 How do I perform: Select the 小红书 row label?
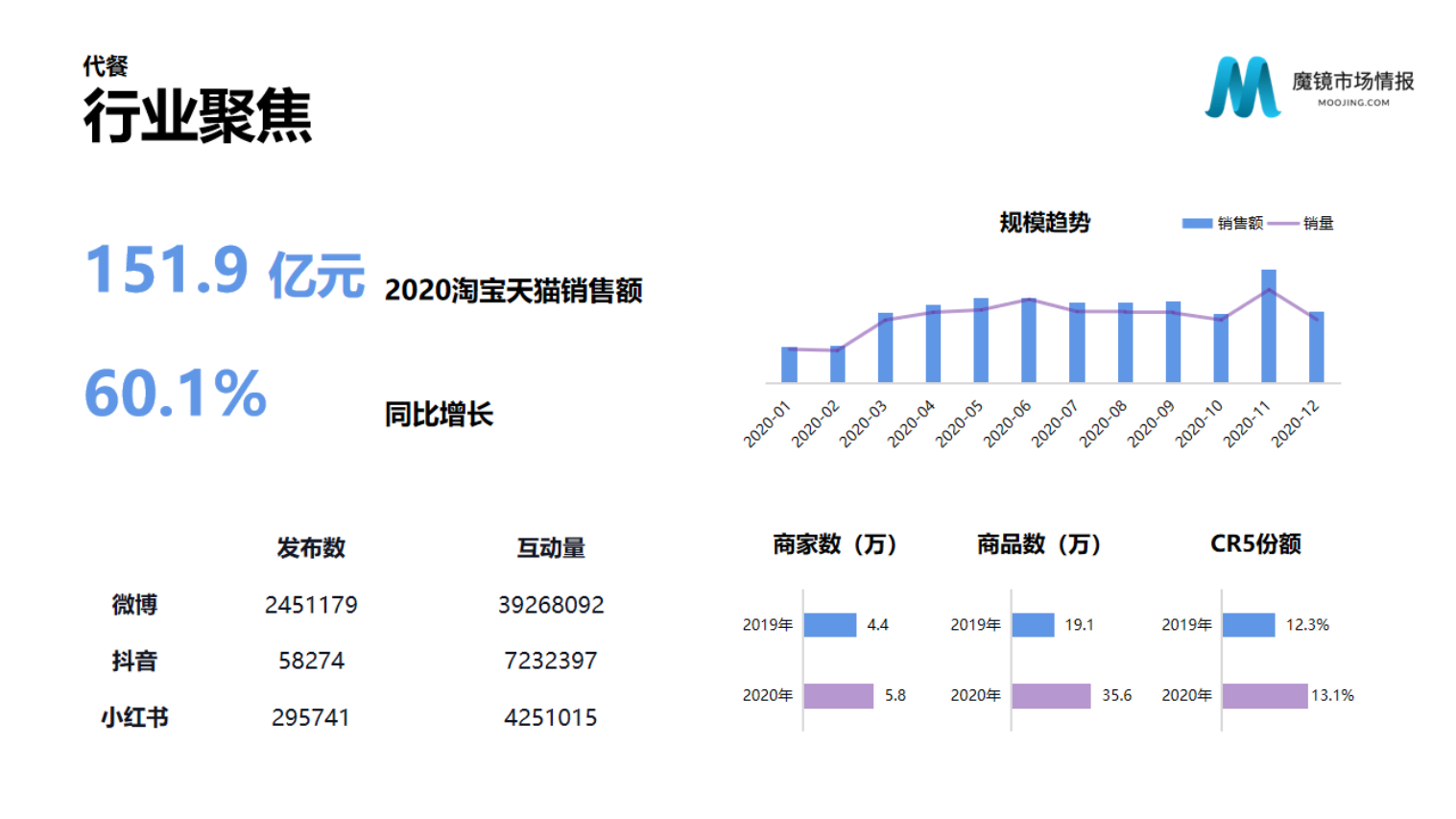(x=134, y=717)
